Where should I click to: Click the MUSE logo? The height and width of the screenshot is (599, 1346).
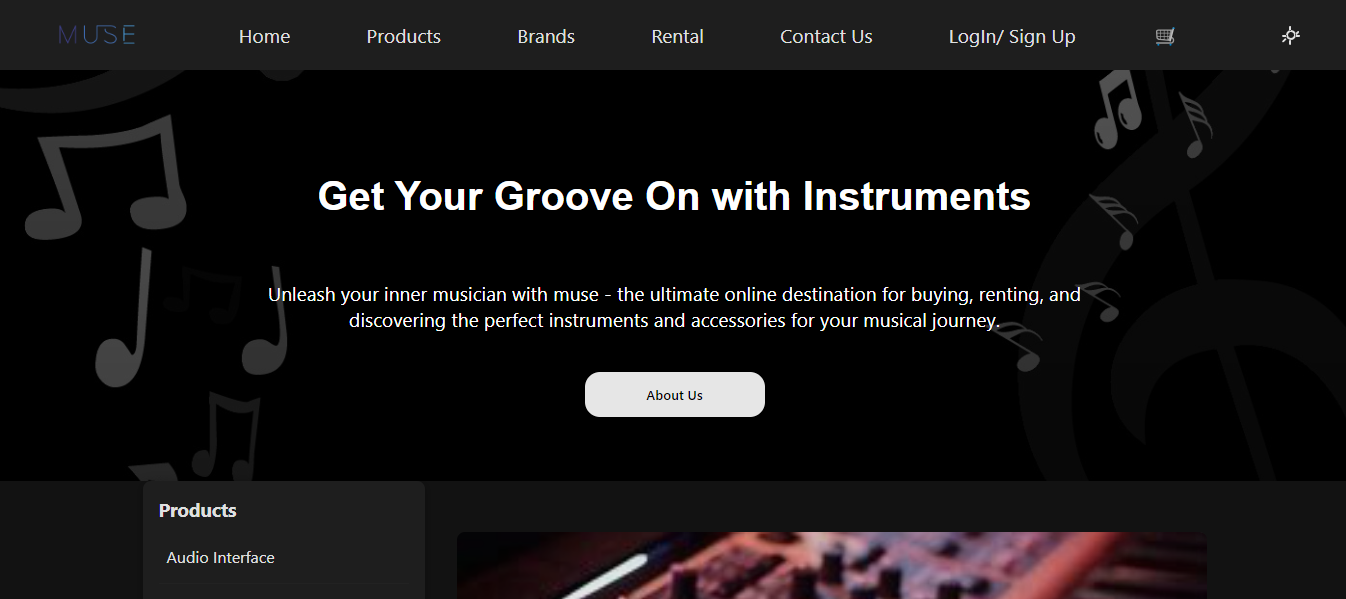coord(97,36)
